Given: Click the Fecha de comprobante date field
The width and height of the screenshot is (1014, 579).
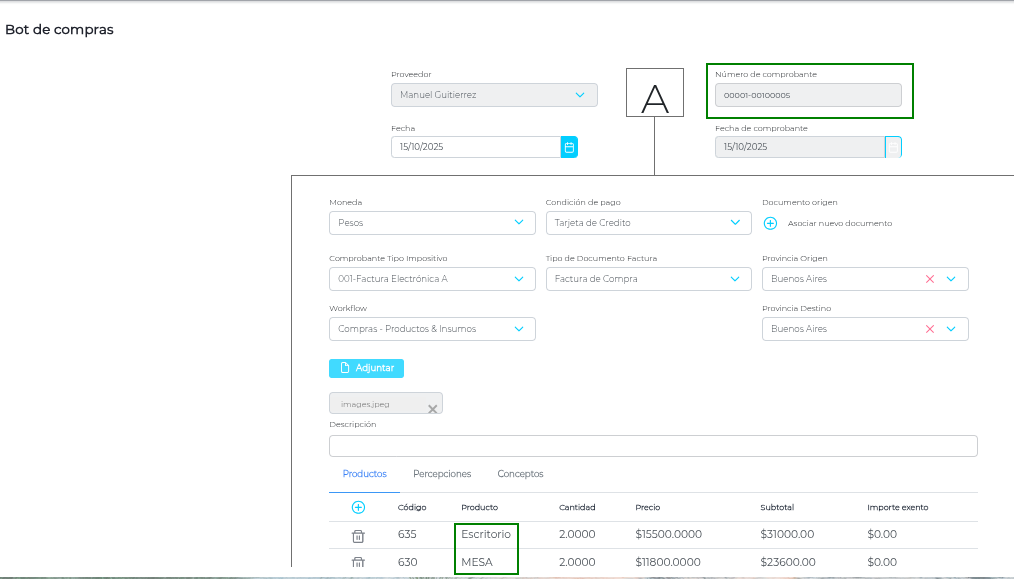Looking at the screenshot, I should (800, 147).
